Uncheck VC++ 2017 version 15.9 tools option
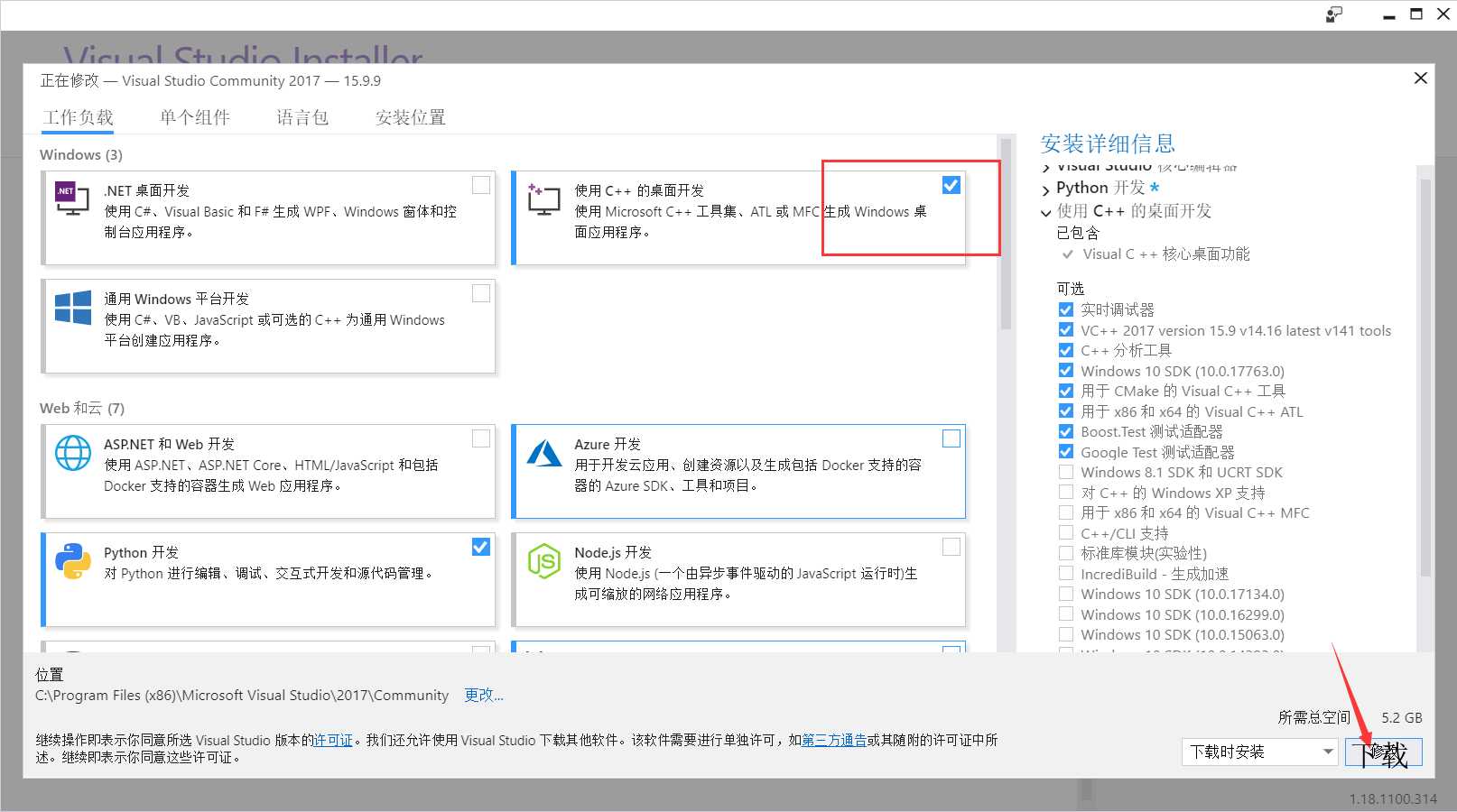1457x812 pixels. [1066, 330]
